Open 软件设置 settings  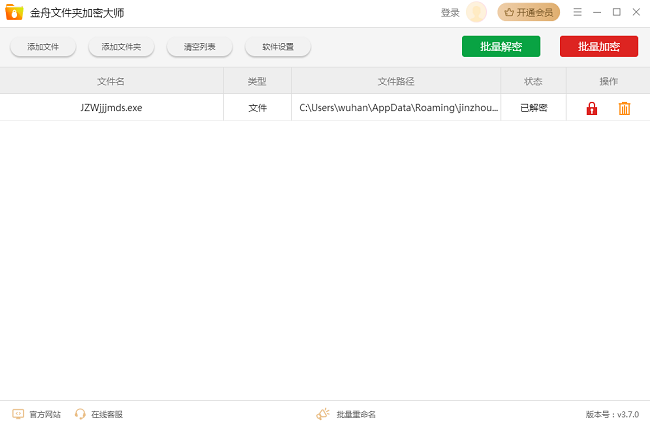278,47
